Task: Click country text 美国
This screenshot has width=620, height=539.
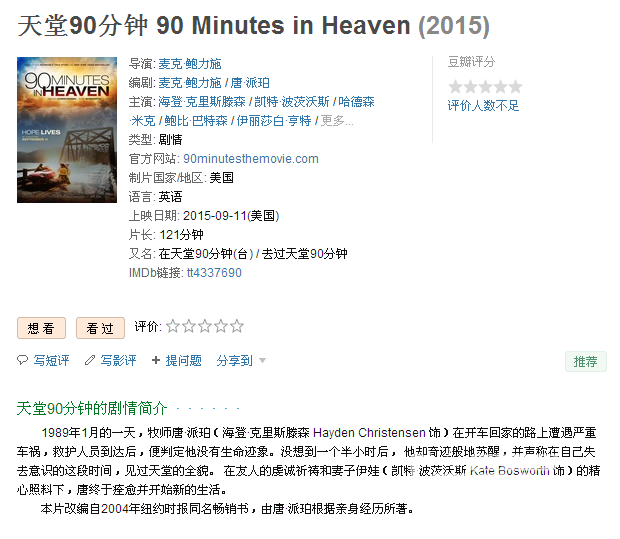Action: [221, 178]
